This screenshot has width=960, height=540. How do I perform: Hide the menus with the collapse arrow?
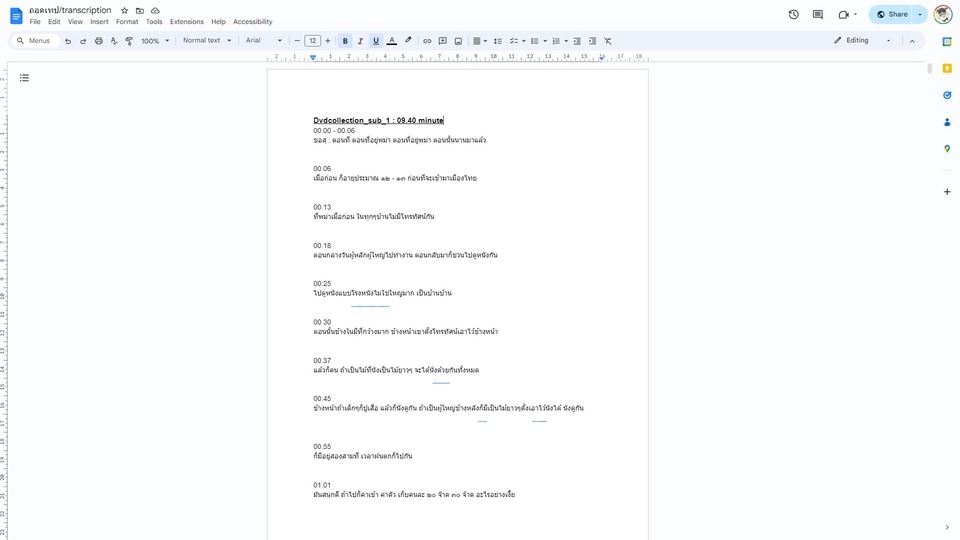click(x=912, y=41)
